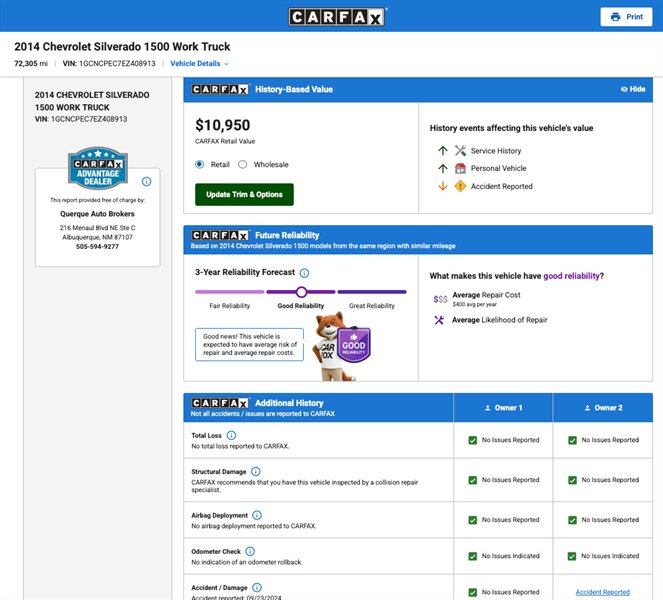This screenshot has width=663, height=600.
Task: Click the $400 avg per year text
Action: [x=474, y=304]
